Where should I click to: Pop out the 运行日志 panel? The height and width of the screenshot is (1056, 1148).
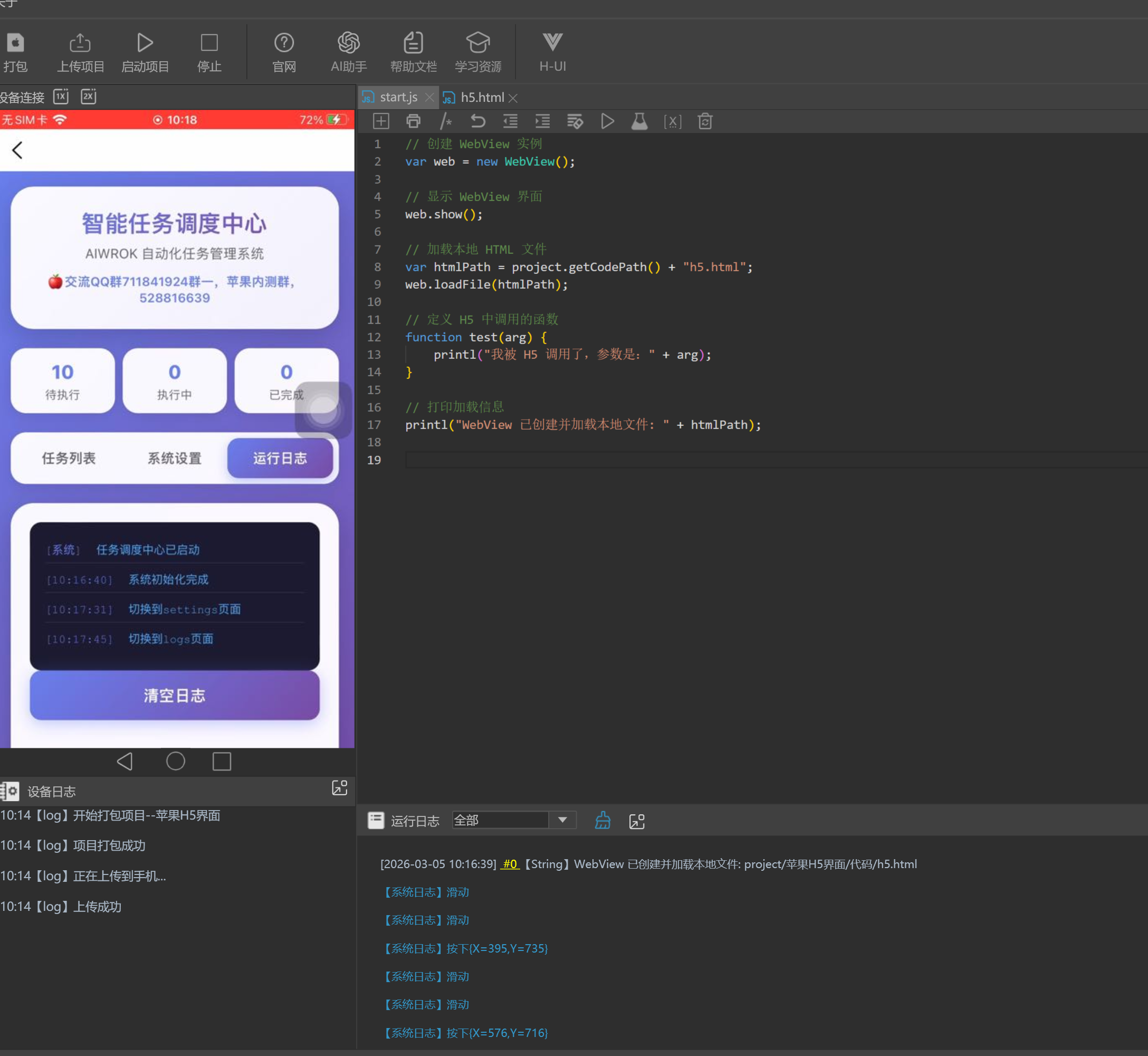point(636,821)
